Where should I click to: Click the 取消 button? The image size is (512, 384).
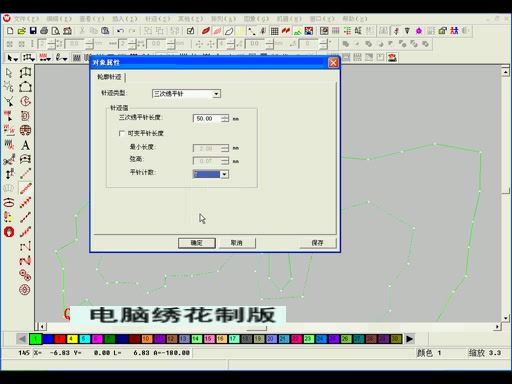coord(237,243)
